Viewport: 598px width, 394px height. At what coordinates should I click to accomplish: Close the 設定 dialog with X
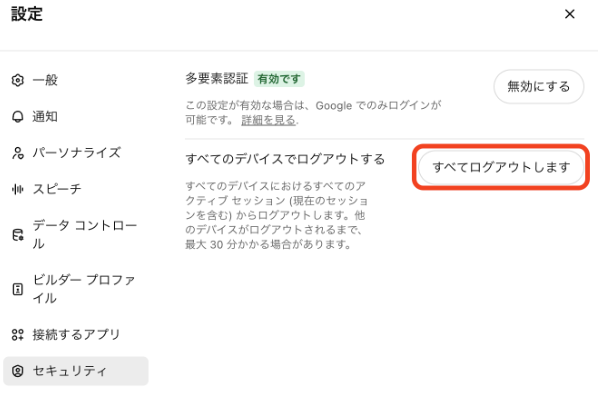coord(570,14)
